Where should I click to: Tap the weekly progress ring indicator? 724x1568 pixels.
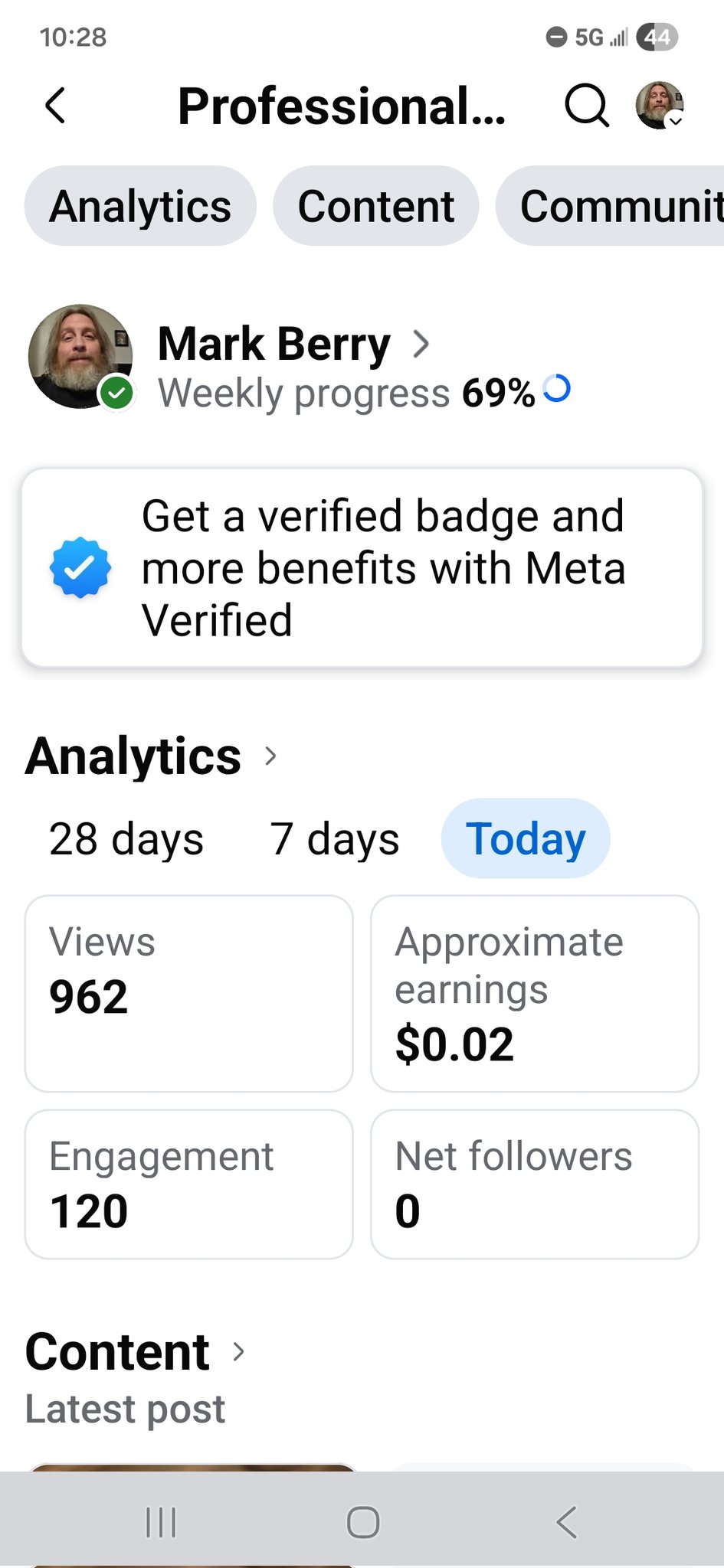tap(557, 389)
